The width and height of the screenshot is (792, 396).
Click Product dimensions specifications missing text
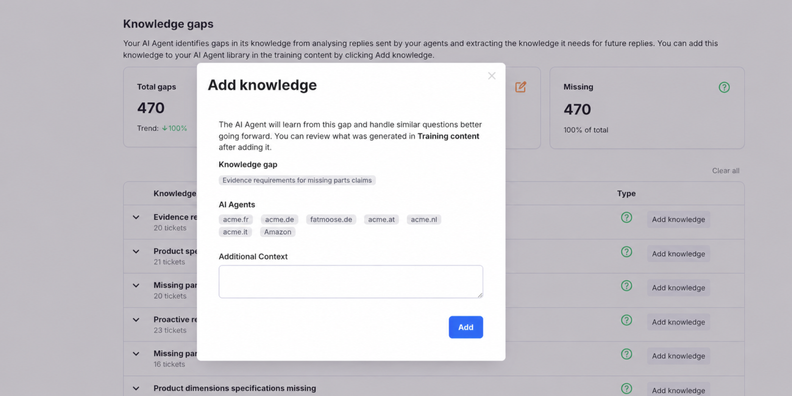click(x=235, y=388)
